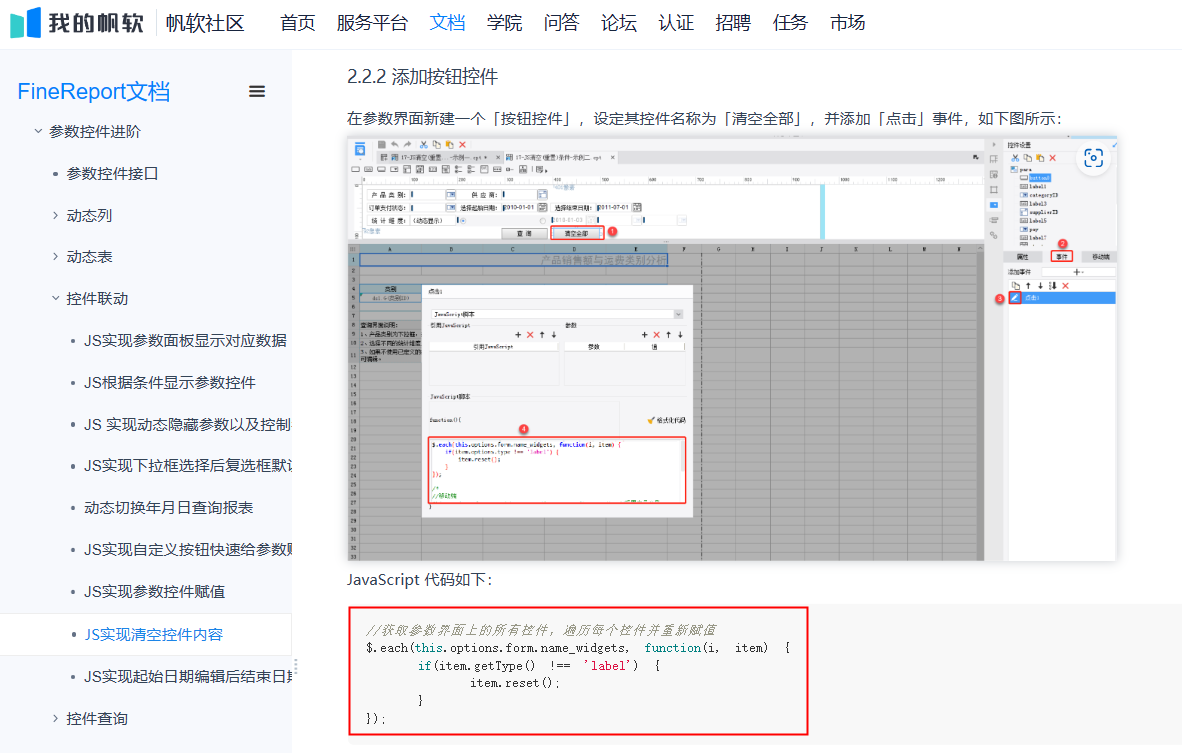Collapse the 控件联动 tree node

pyautogui.click(x=55, y=298)
